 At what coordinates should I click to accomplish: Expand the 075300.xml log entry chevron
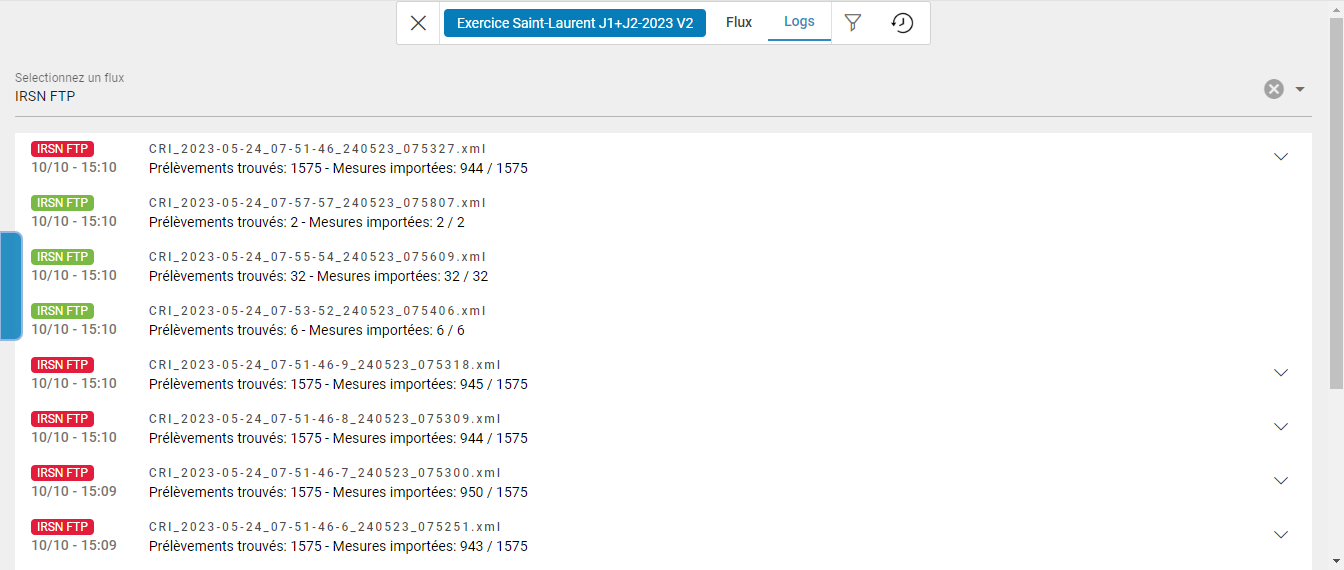[x=1281, y=481]
